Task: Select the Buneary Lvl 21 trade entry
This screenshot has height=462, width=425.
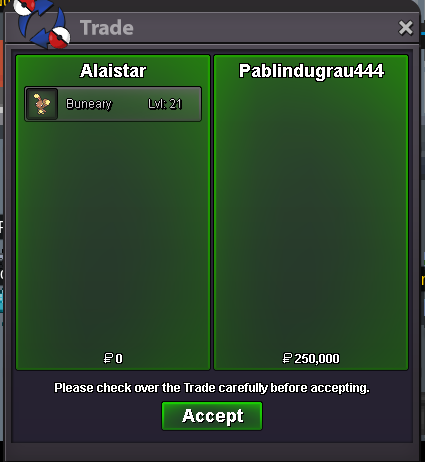Action: (113, 104)
